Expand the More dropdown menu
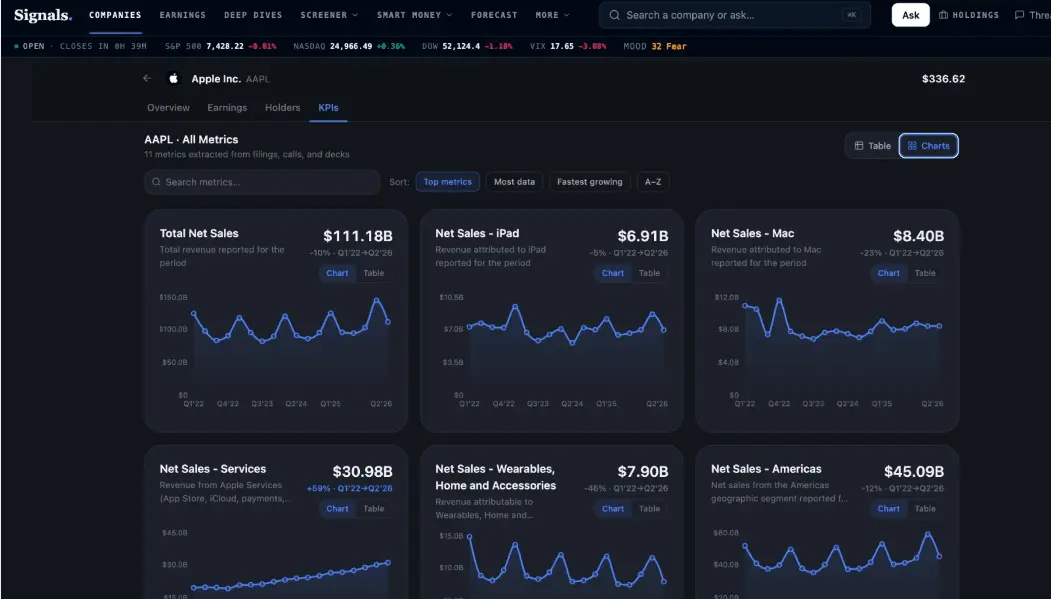Image resolution: width=1051 pixels, height=599 pixels. coord(552,15)
